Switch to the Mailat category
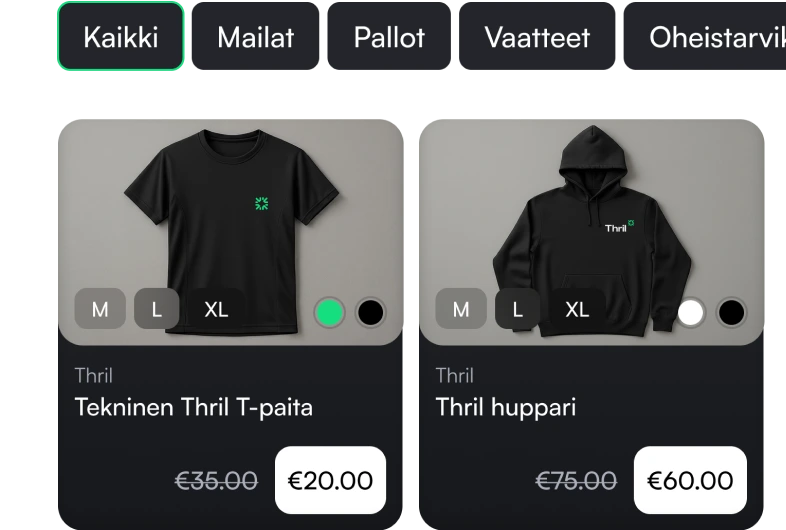 click(x=255, y=36)
